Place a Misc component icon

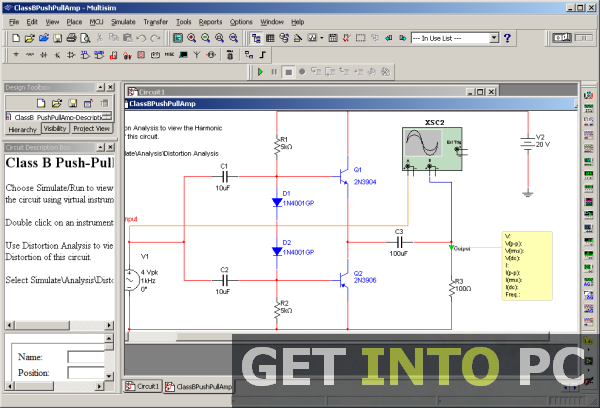tap(169, 55)
